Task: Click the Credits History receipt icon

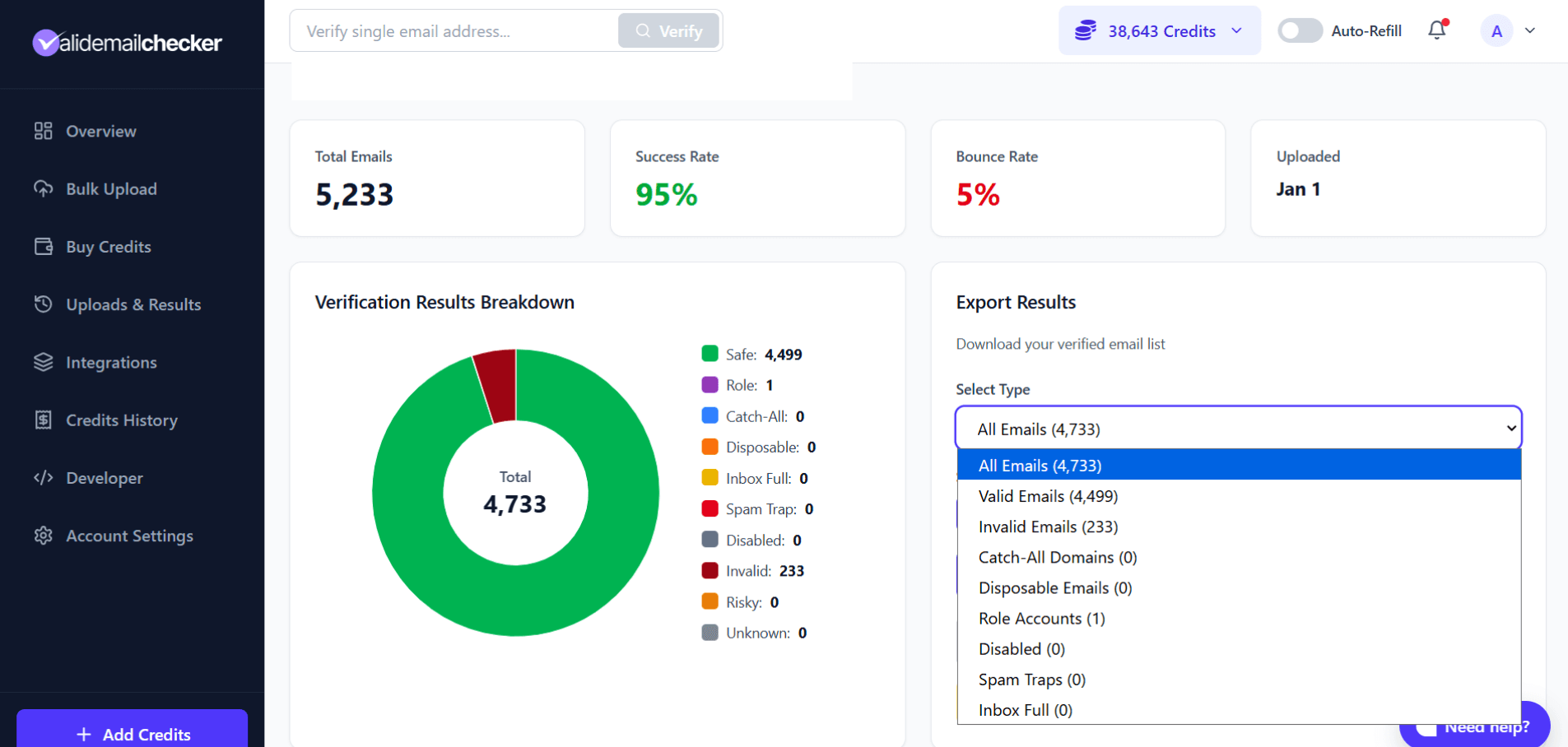Action: pyautogui.click(x=44, y=420)
